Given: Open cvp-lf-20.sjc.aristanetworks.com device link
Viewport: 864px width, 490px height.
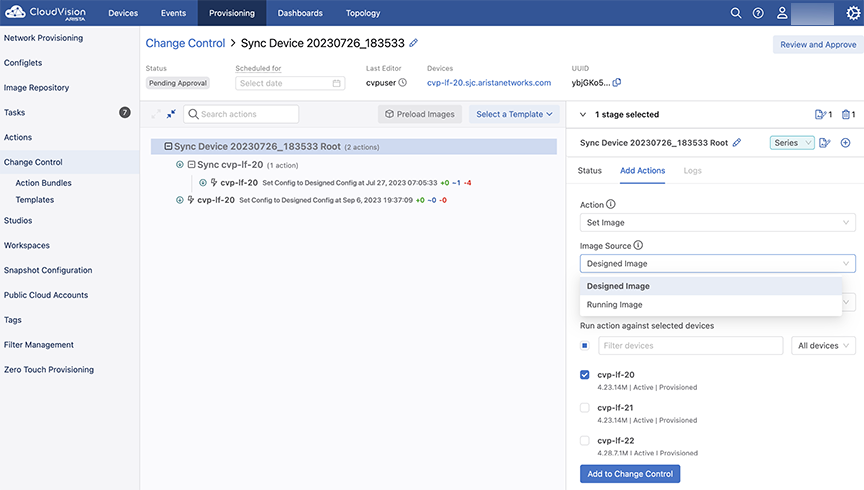Looking at the screenshot, I should 489,83.
